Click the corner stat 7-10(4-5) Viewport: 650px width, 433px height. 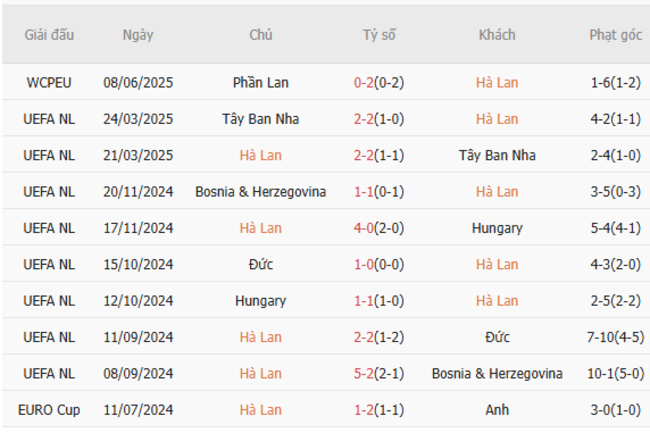click(x=615, y=337)
